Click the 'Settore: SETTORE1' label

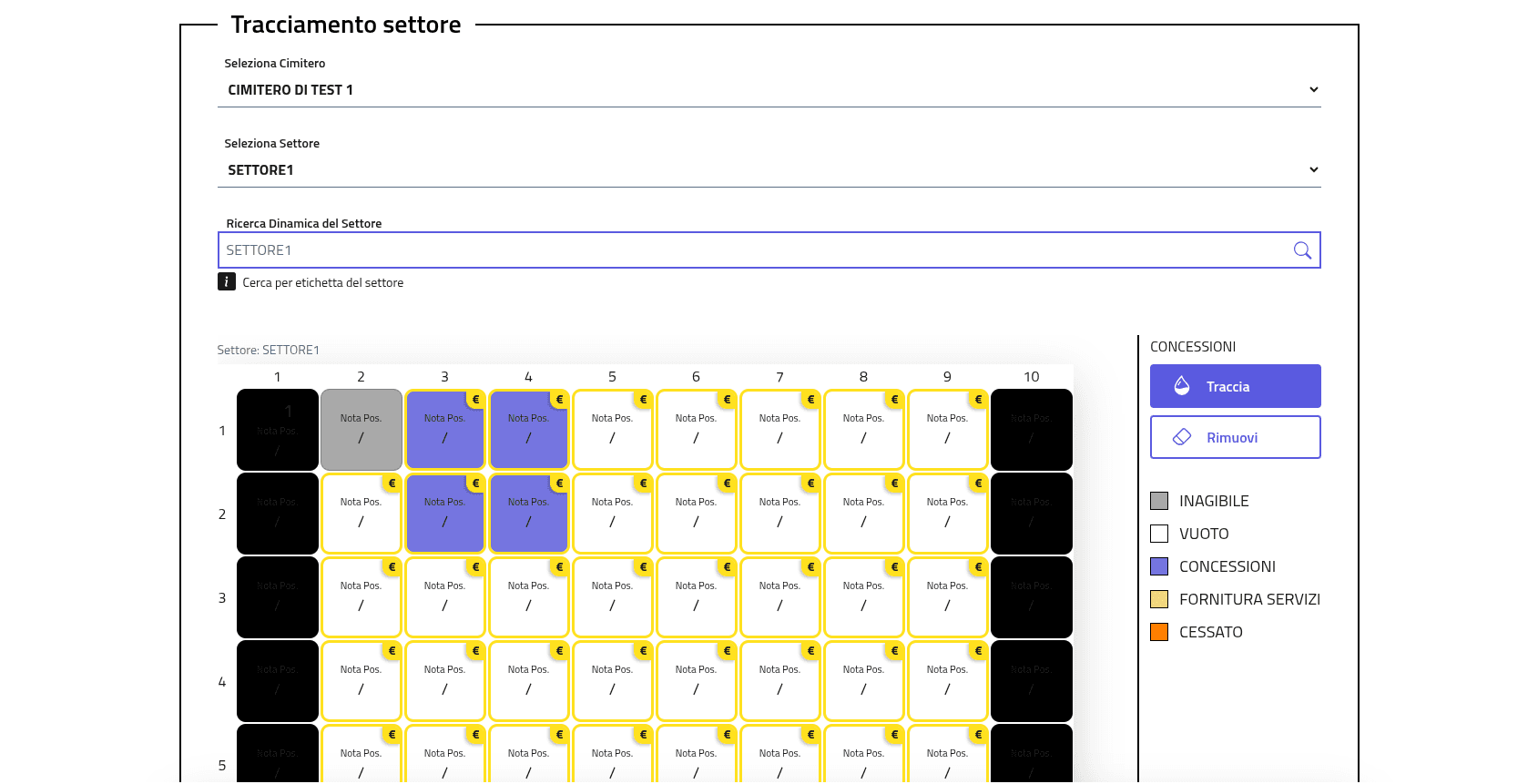[x=269, y=350]
